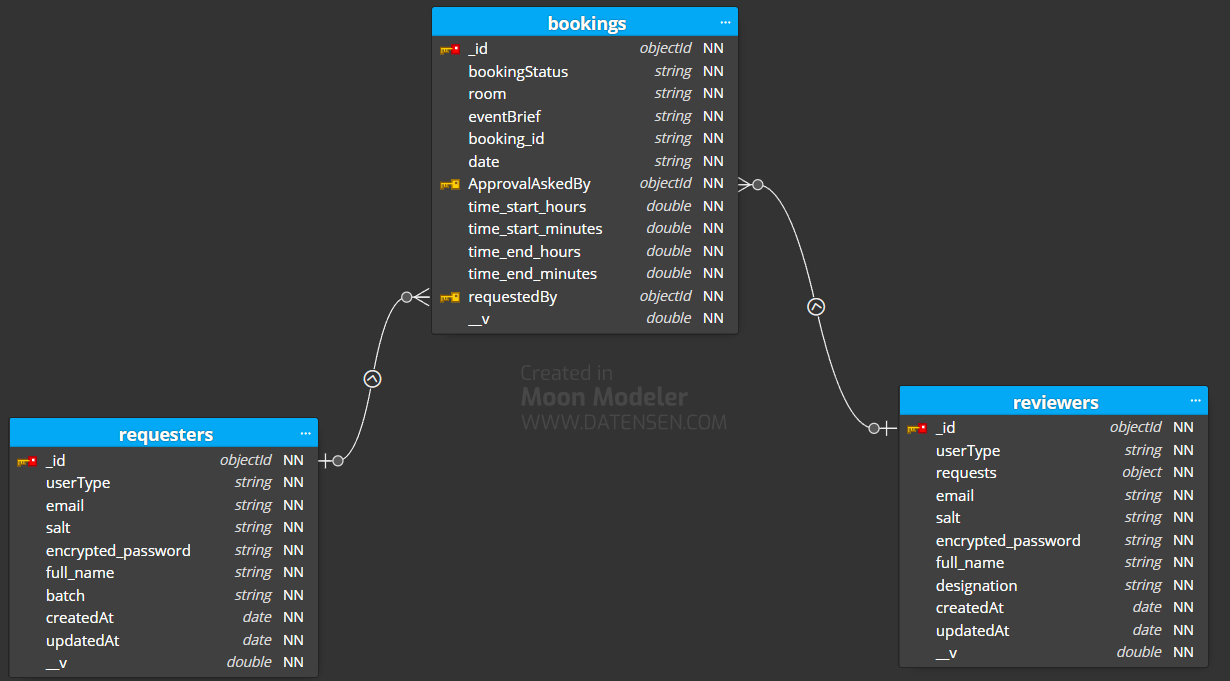Click the primary key icon in reviewers table
1230x681 pixels.
pos(916,428)
